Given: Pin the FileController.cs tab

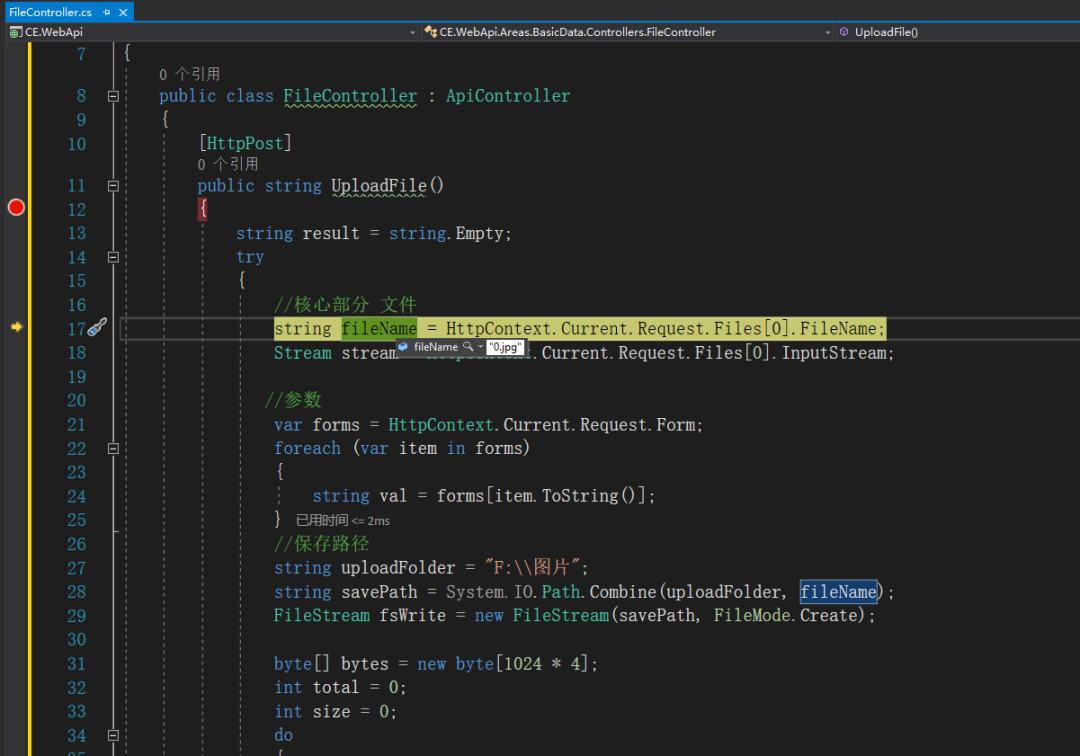Looking at the screenshot, I should pos(106,12).
